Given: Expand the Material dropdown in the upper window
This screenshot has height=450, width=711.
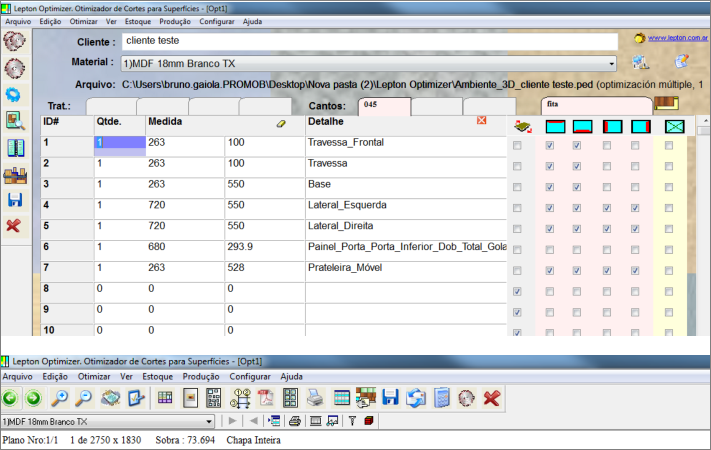Looking at the screenshot, I should [x=611, y=64].
